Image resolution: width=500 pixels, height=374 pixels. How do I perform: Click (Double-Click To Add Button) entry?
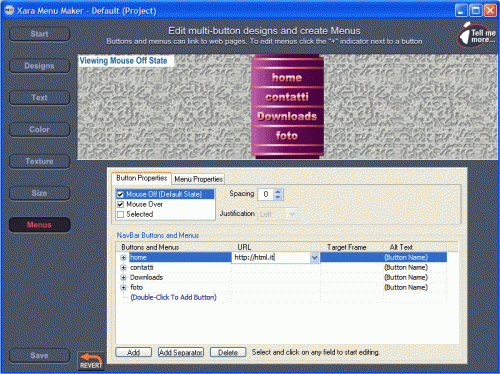coord(173,297)
